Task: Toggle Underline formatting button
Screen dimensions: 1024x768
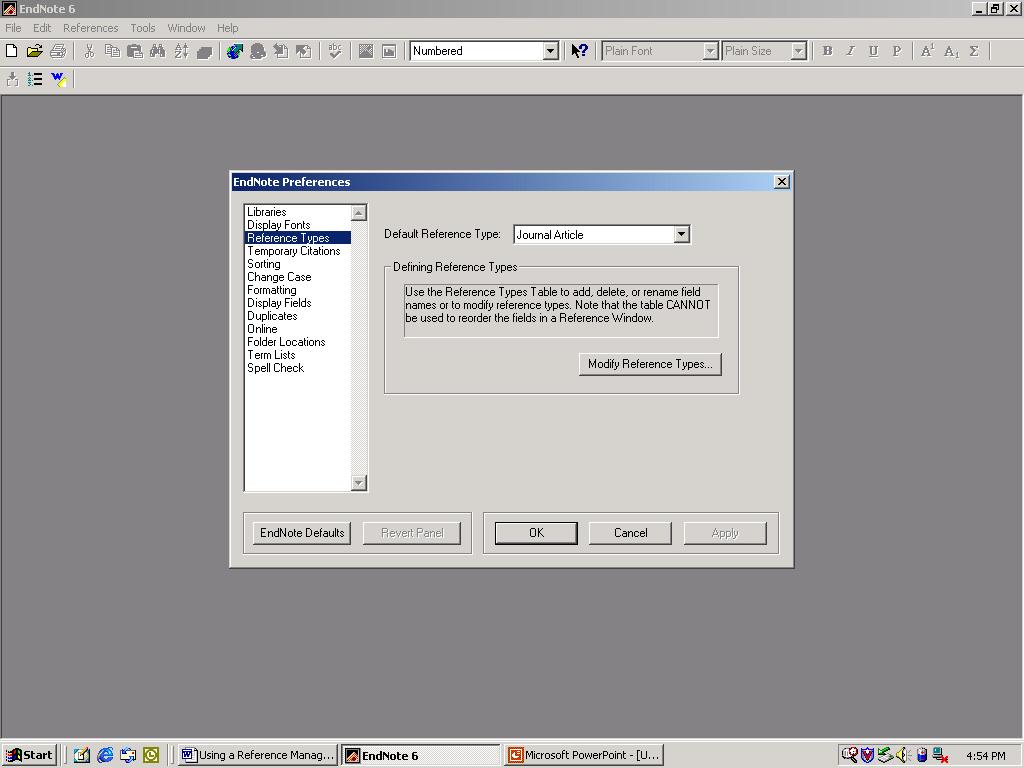Action: coord(873,51)
